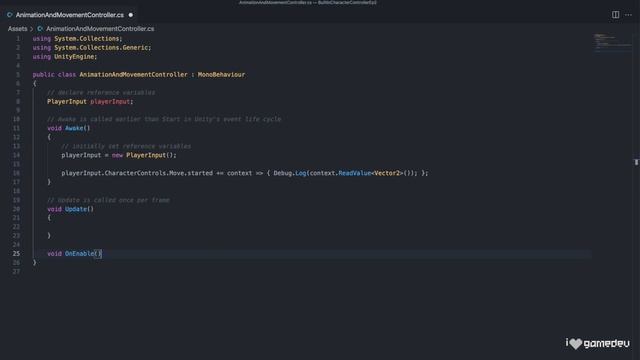Open the more actions ellipsis menu
640x360 pixels.
tap(628, 15)
